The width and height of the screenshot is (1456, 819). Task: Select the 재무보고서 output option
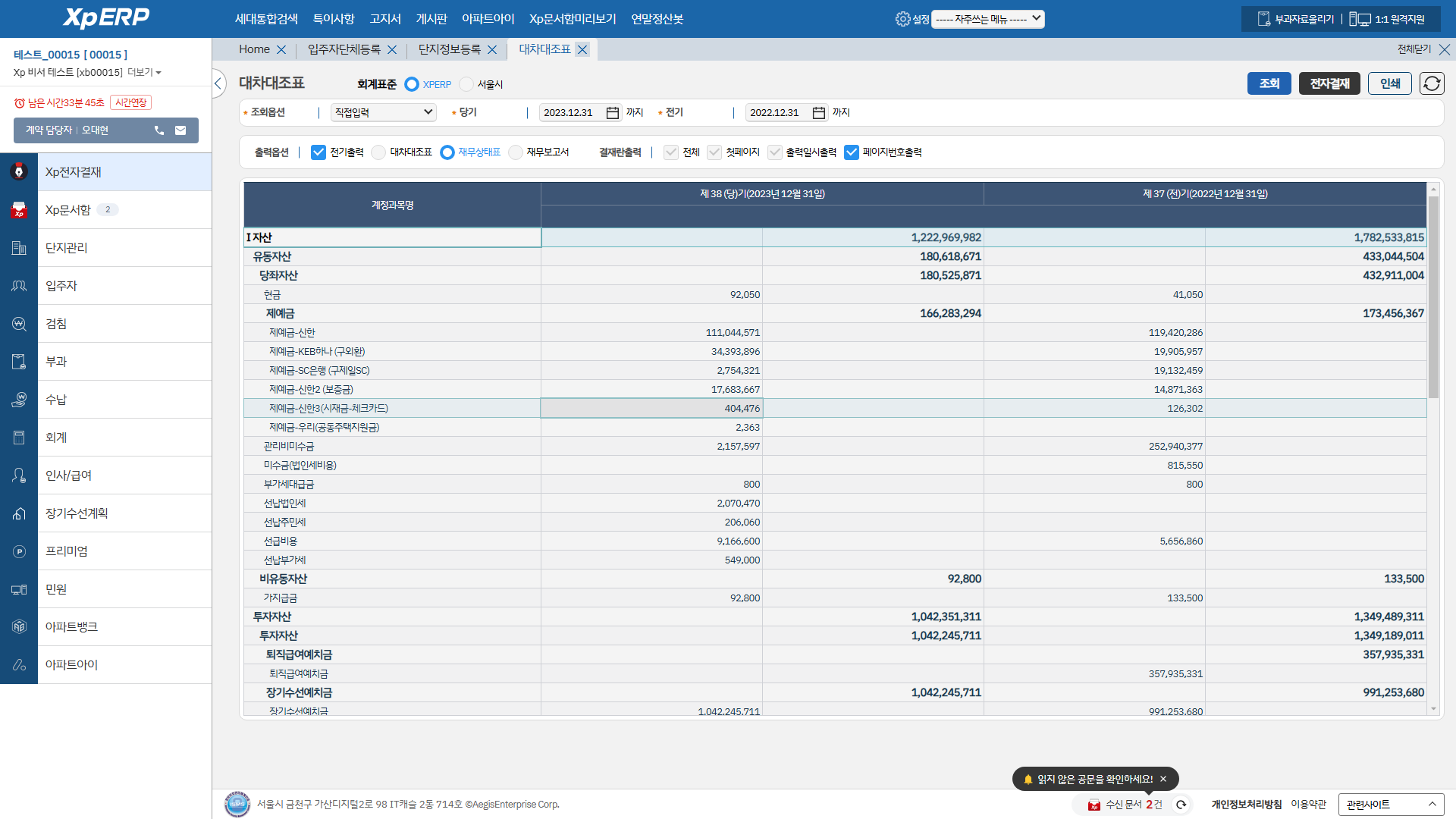click(x=516, y=152)
